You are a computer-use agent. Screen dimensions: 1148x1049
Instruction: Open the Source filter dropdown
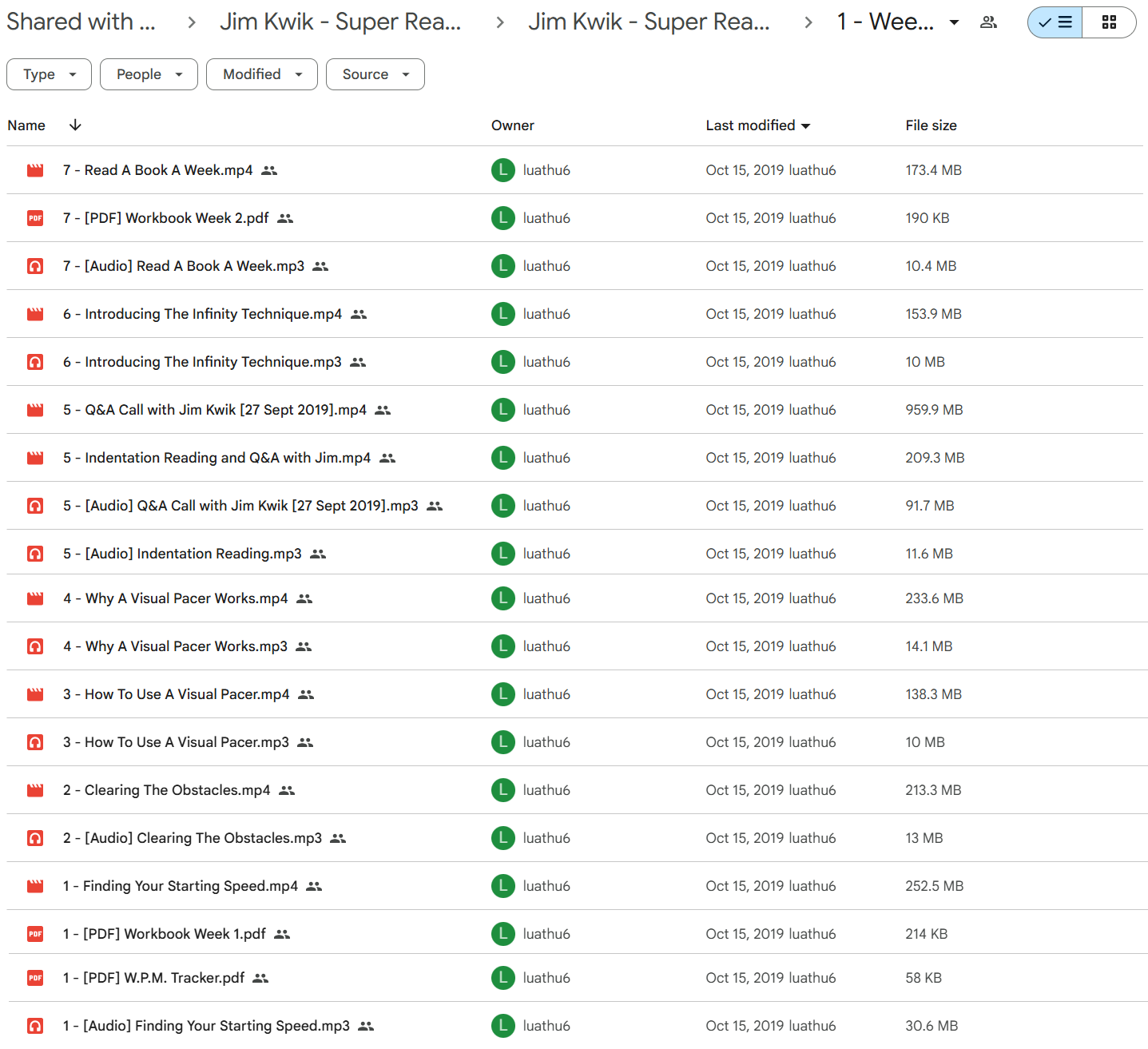pyautogui.click(x=375, y=74)
